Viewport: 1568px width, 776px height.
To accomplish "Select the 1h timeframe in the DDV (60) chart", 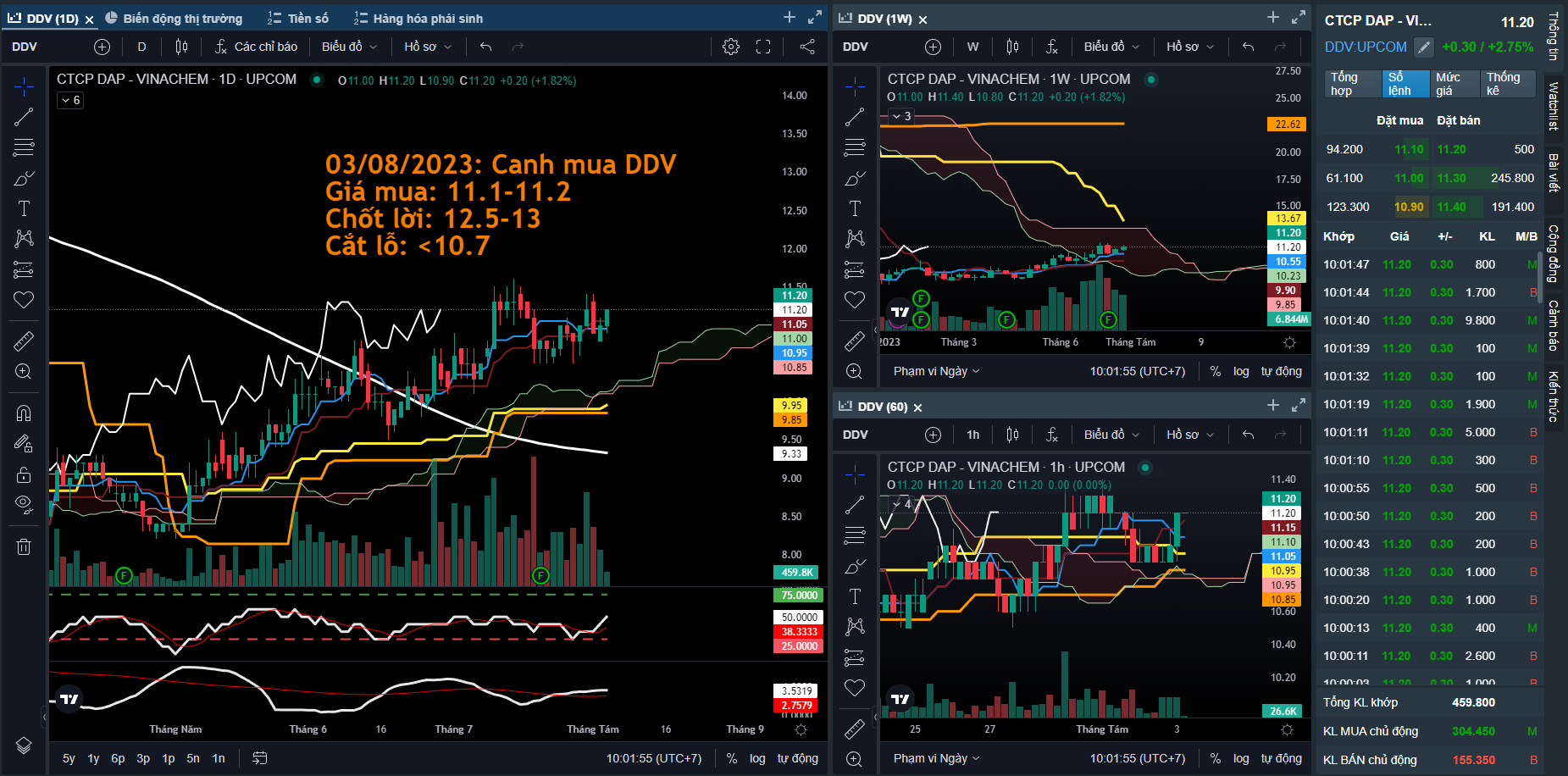I will pyautogui.click(x=972, y=435).
